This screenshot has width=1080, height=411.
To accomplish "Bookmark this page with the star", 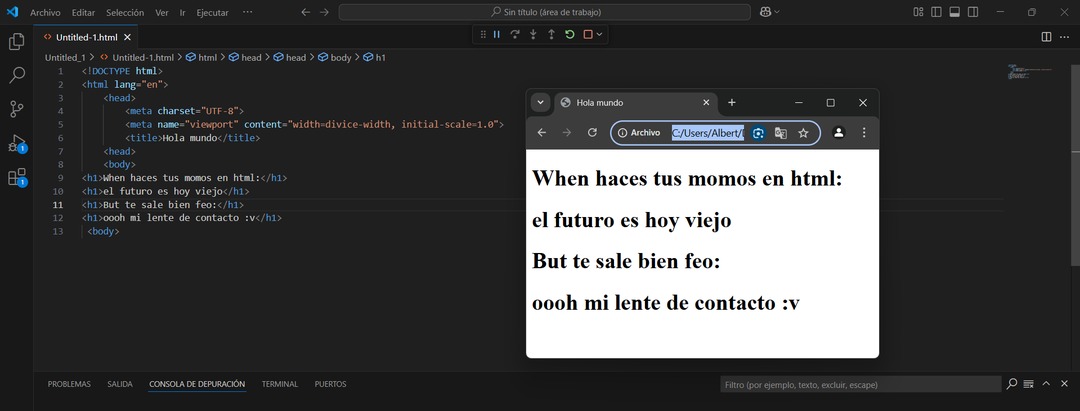I will (803, 133).
